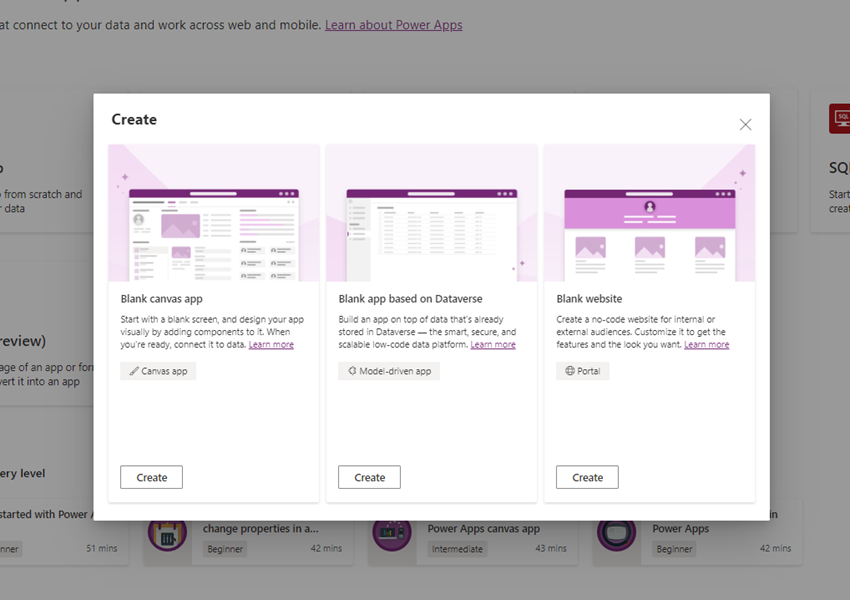Screen dimensions: 850x600
Task: Dismiss the Create dialog
Action: 745,124
